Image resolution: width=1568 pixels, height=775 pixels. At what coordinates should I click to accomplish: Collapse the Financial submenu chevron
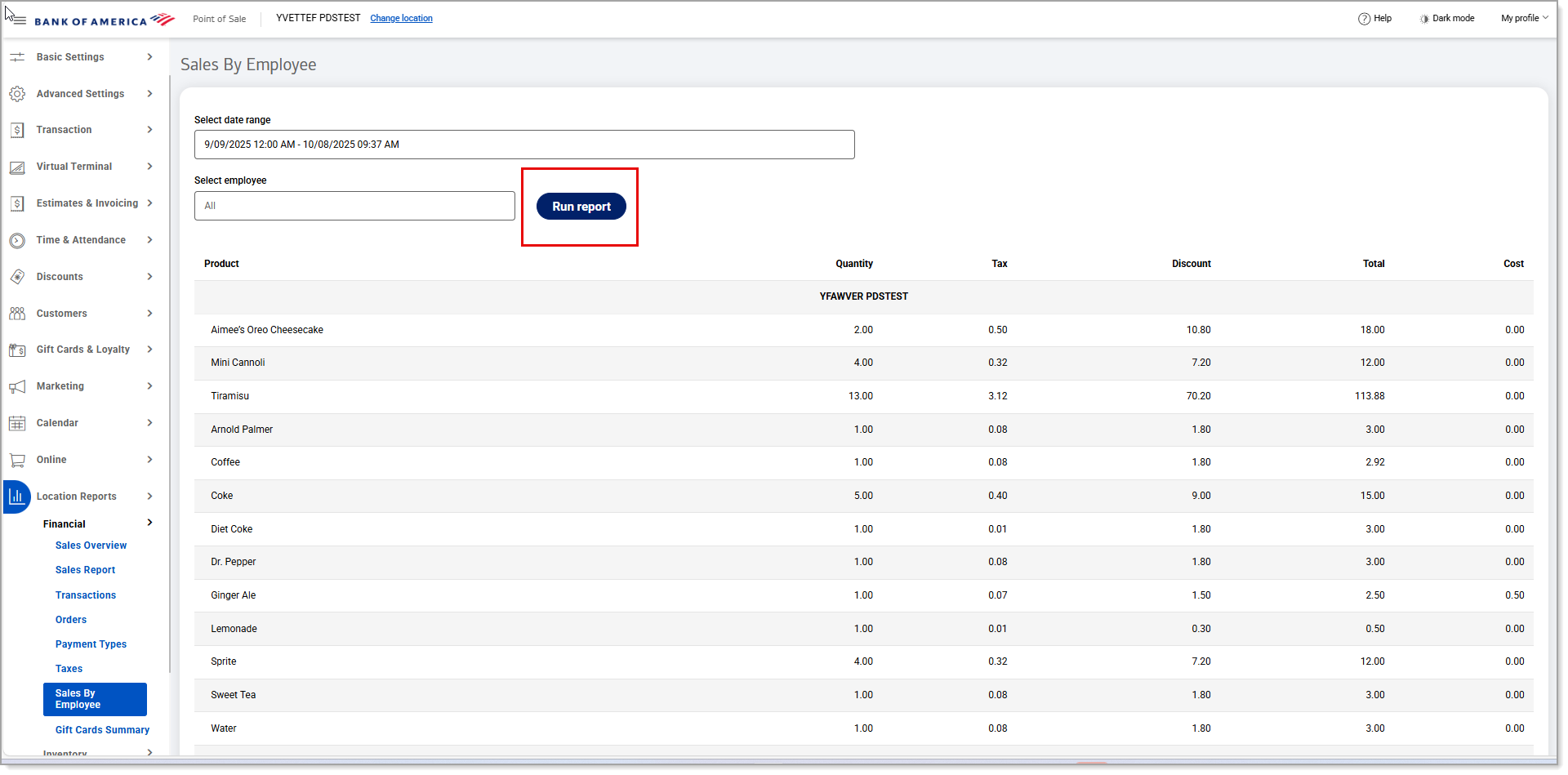tap(149, 523)
